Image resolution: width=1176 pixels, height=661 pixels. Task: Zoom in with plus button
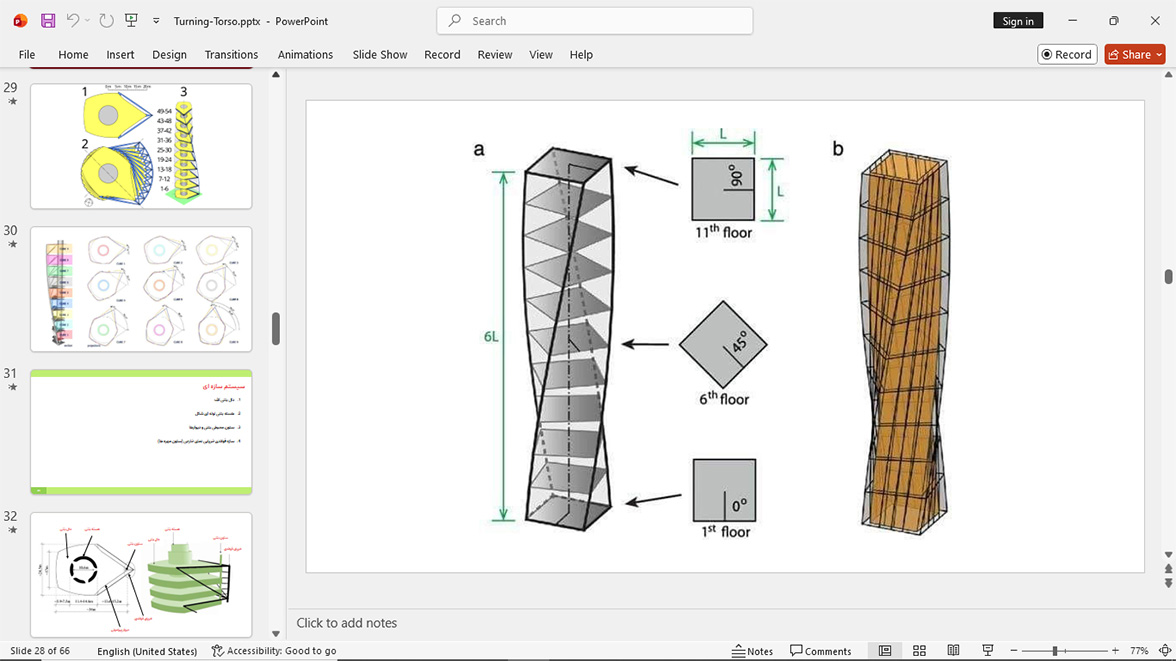1115,650
